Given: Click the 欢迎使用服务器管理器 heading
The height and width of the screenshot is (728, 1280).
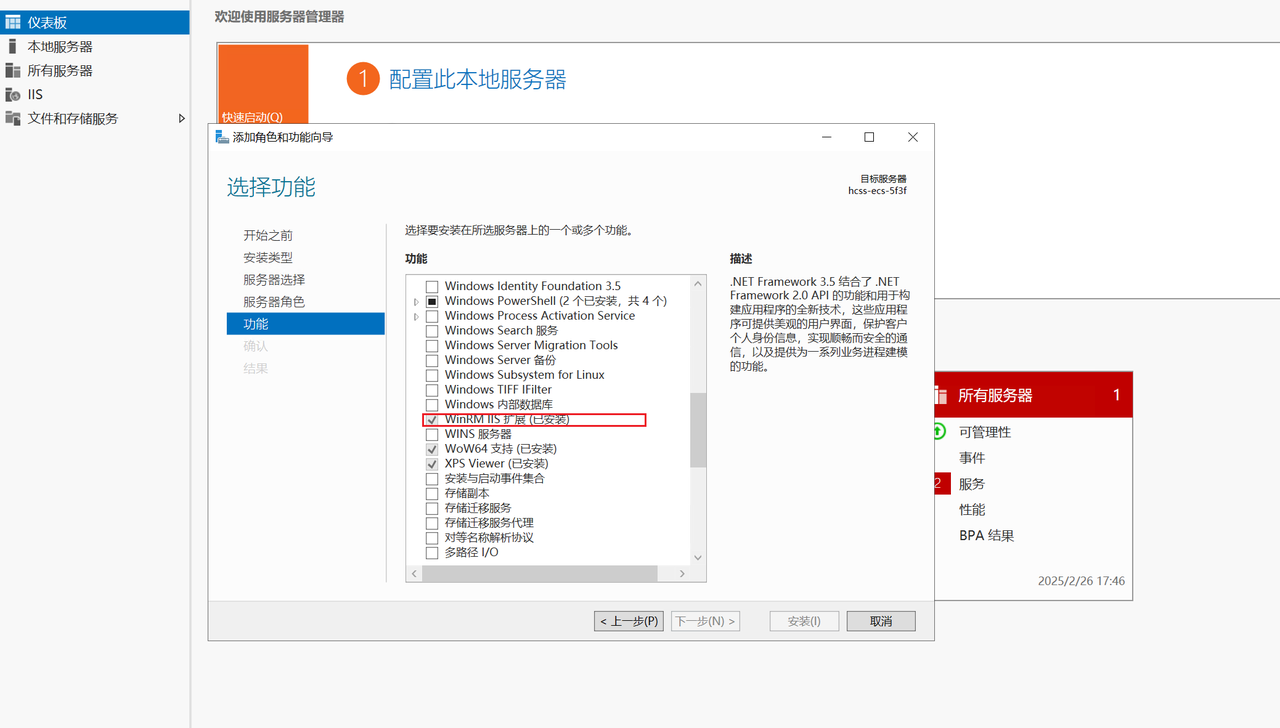Looking at the screenshot, I should point(280,17).
